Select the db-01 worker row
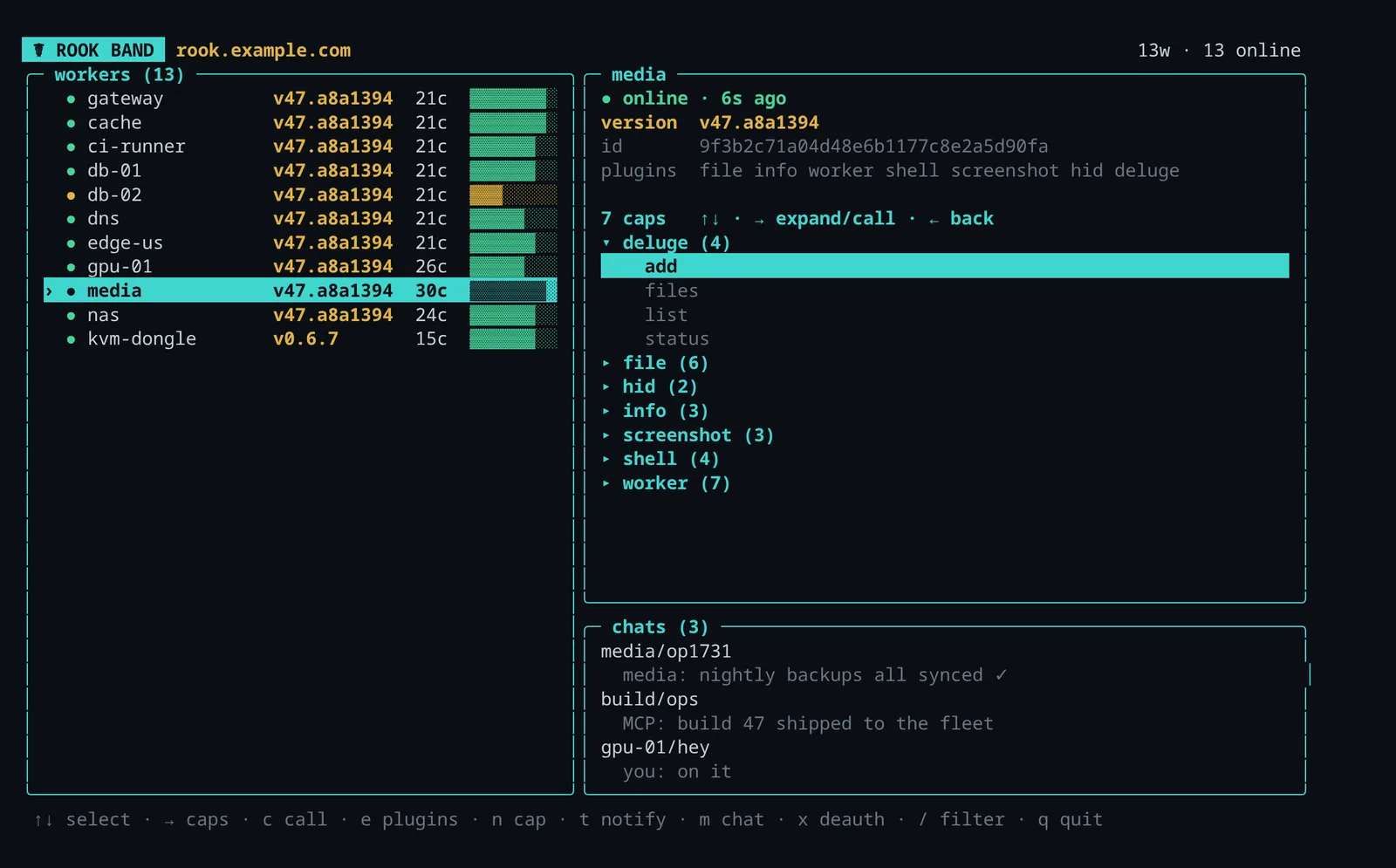 (x=301, y=171)
